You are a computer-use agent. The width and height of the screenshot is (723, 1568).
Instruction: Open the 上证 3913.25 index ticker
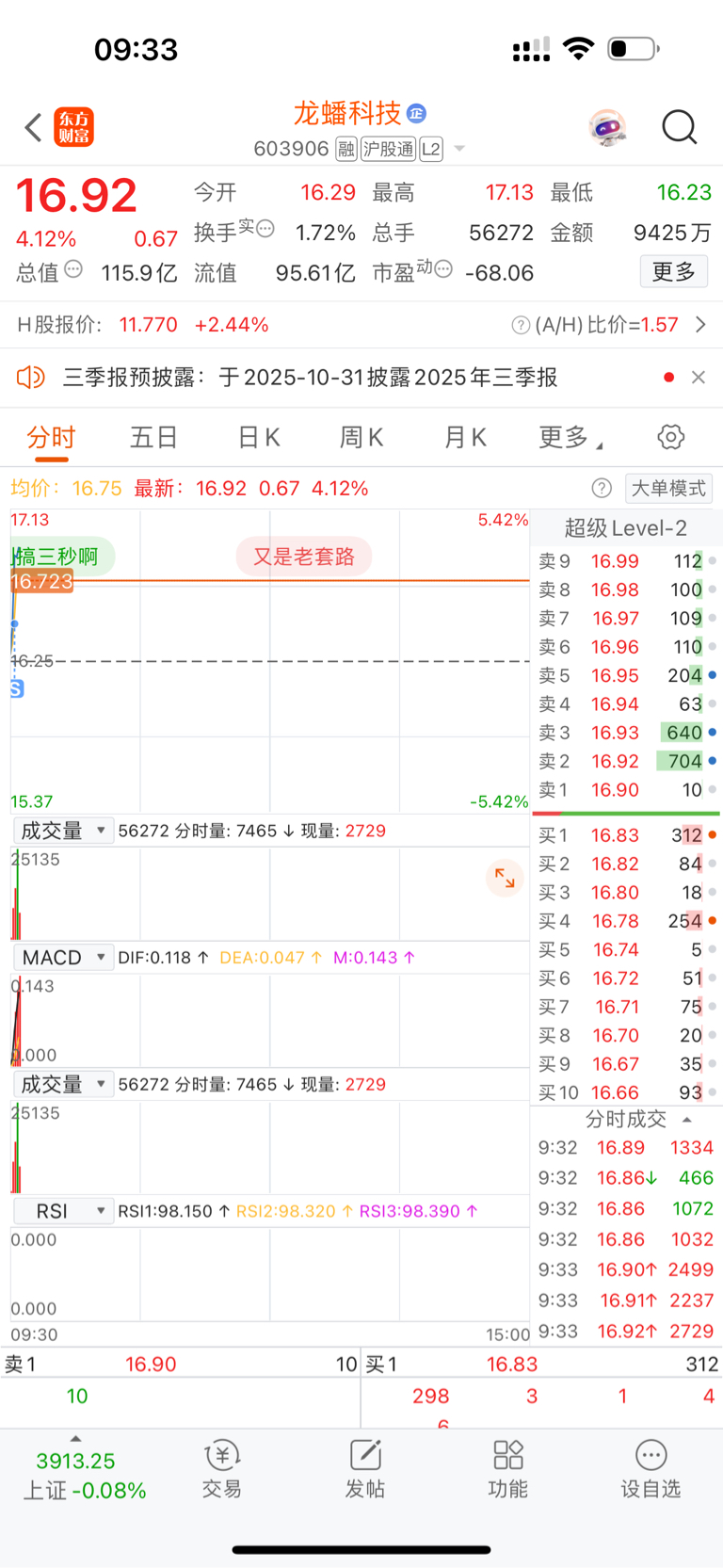click(x=84, y=1476)
